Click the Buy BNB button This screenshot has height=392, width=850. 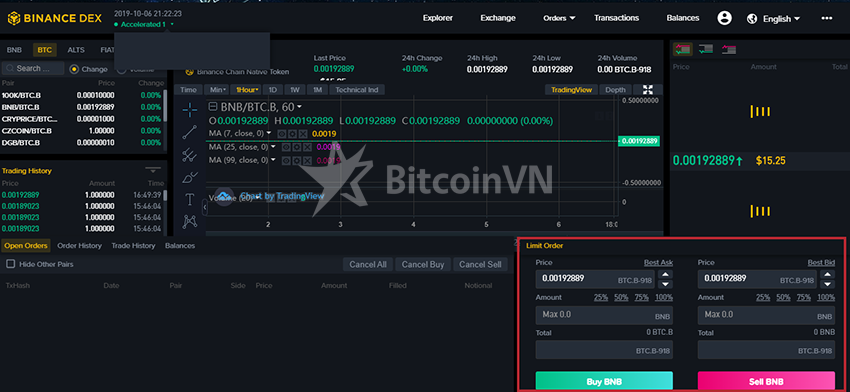click(604, 381)
